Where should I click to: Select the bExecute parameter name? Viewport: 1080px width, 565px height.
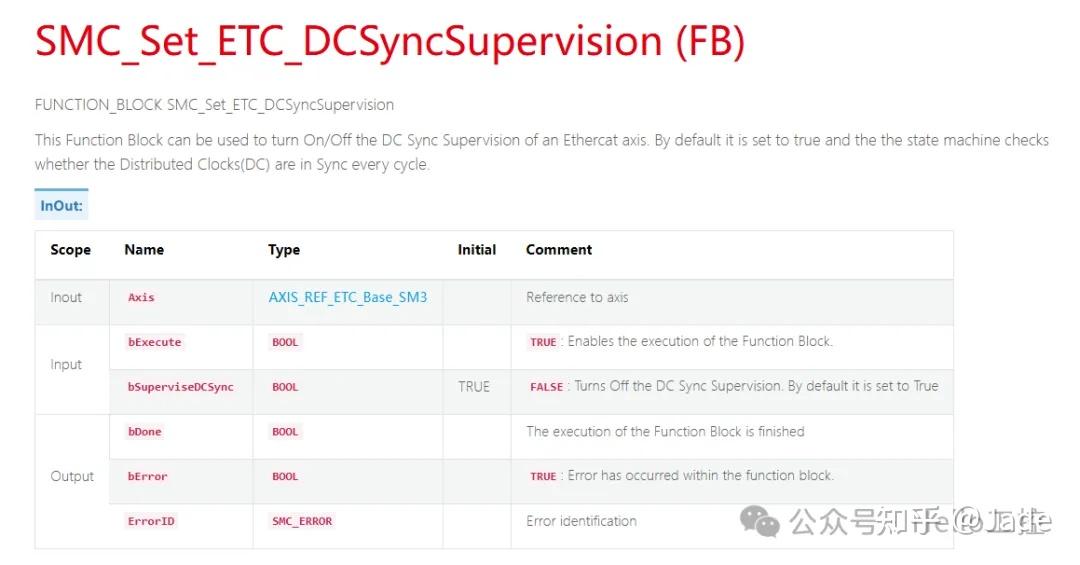155,342
